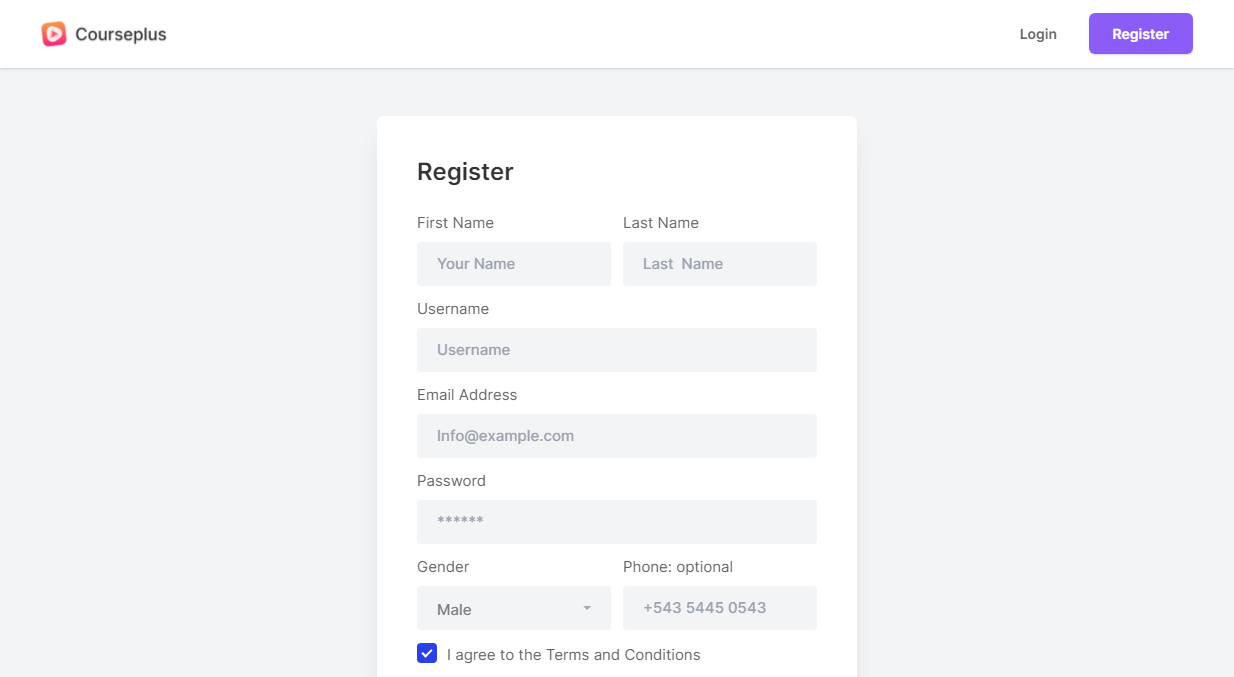The image size is (1234, 677).
Task: Focus the First Name input field
Action: click(514, 264)
